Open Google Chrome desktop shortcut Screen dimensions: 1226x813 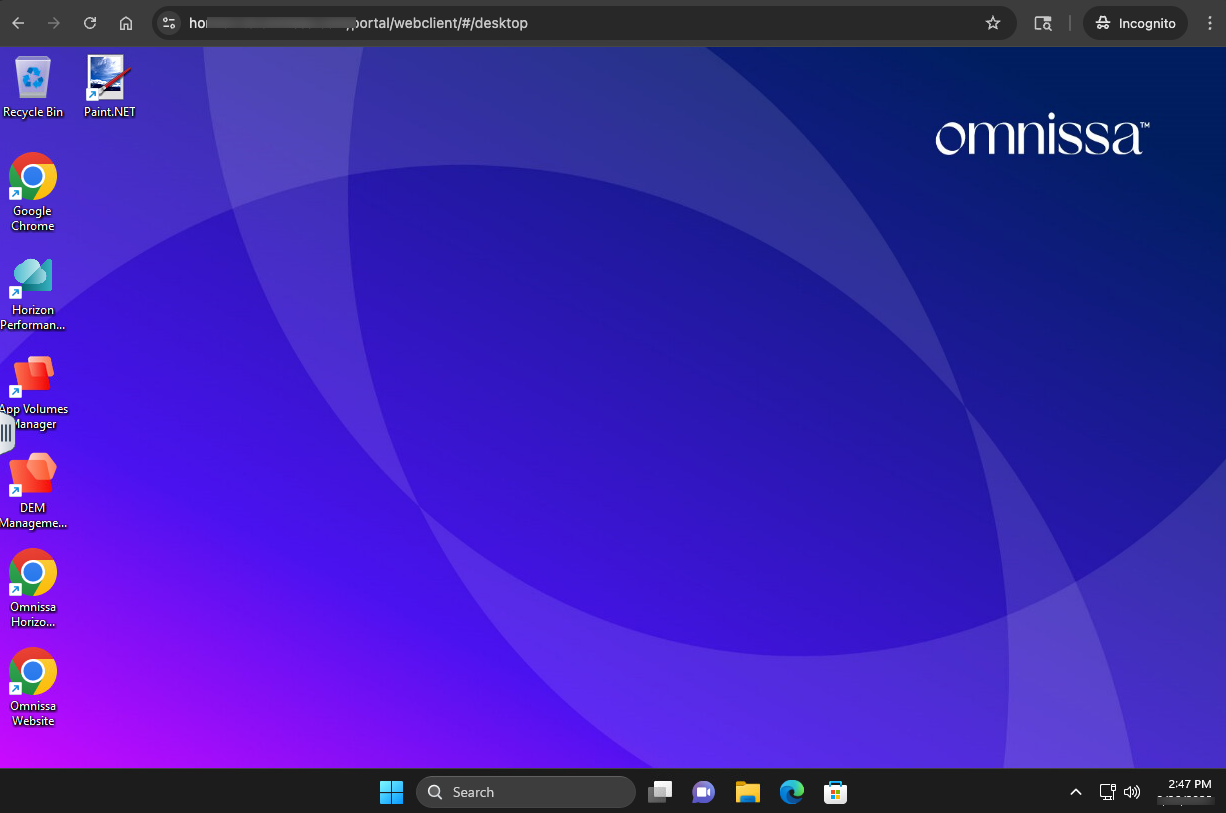[33, 178]
